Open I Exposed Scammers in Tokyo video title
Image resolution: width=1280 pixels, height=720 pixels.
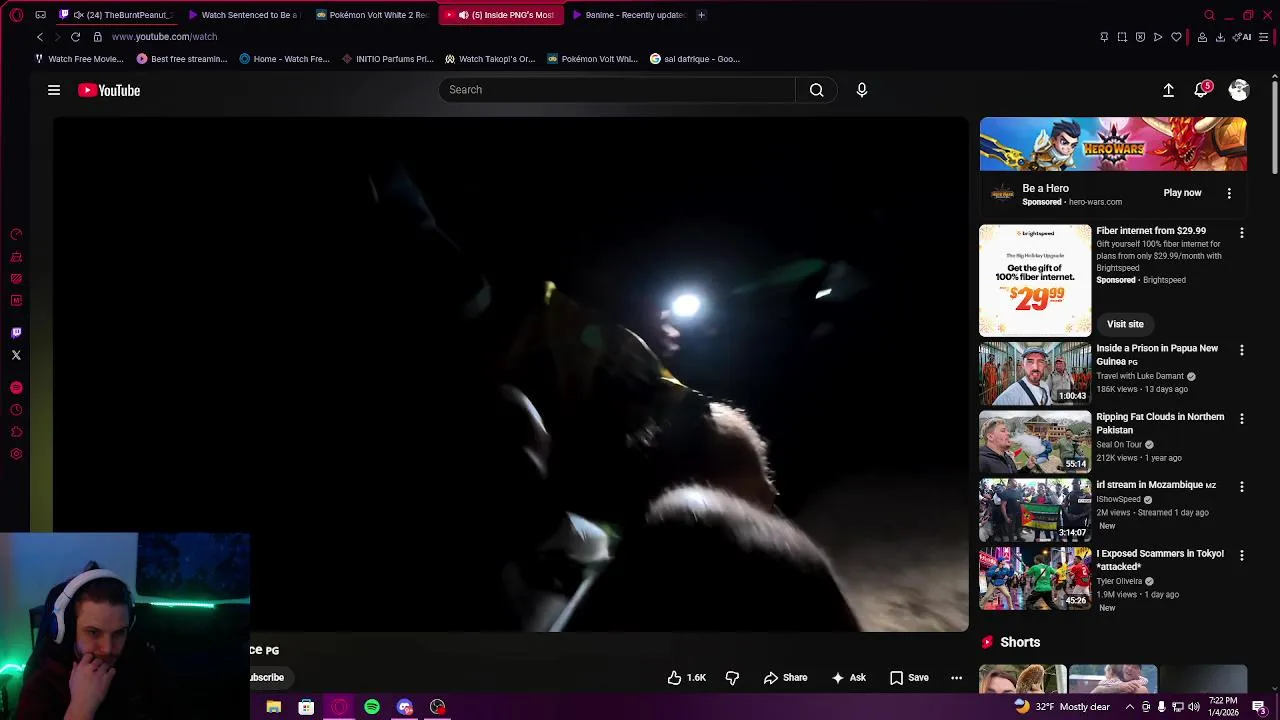pos(1160,560)
